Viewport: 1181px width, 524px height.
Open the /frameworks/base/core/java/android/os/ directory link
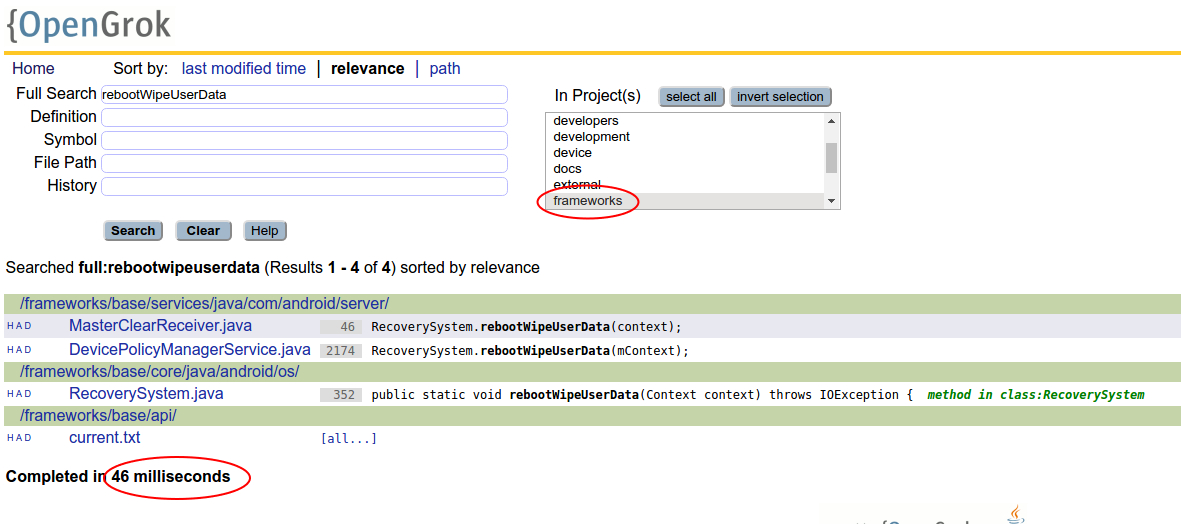pos(159,371)
